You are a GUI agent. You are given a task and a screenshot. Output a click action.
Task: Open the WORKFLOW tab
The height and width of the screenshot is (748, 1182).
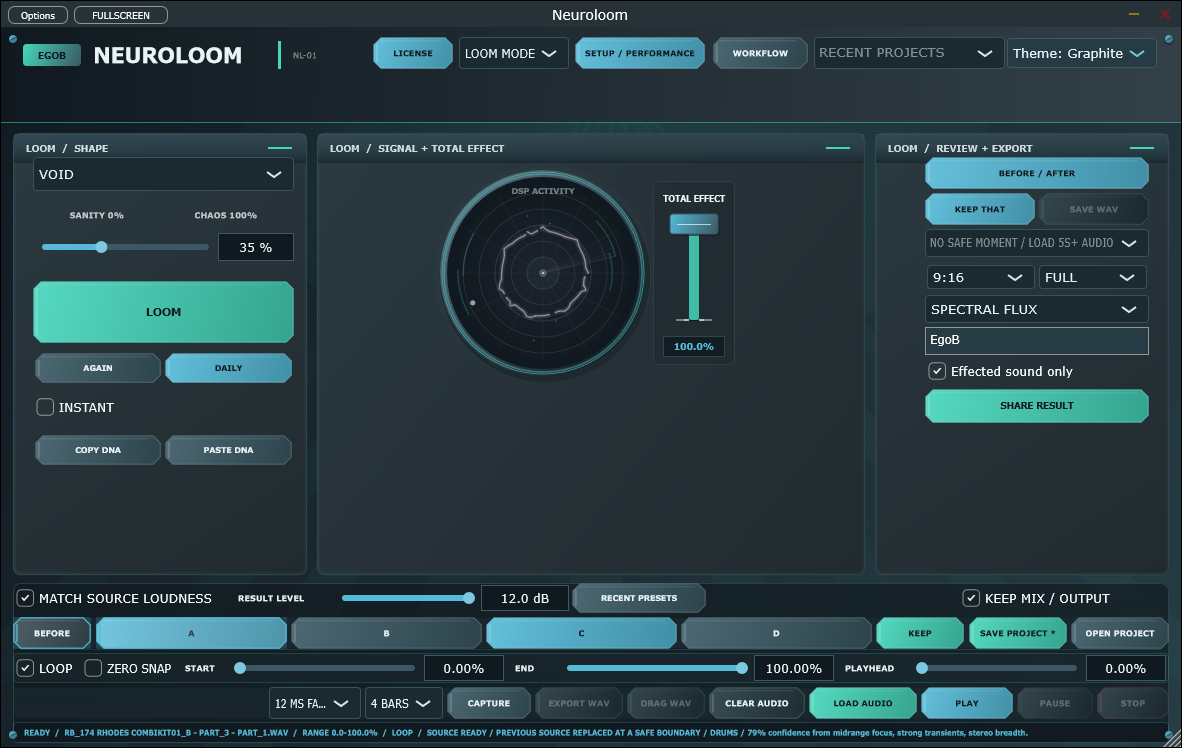(x=760, y=54)
